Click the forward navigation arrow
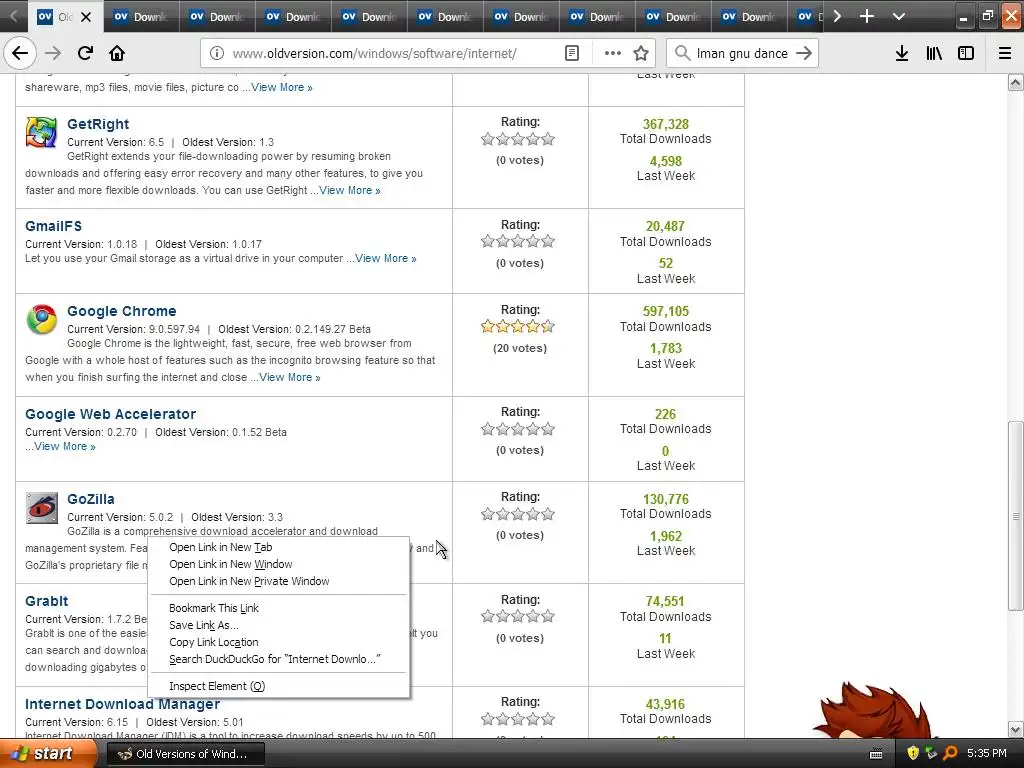 point(53,53)
